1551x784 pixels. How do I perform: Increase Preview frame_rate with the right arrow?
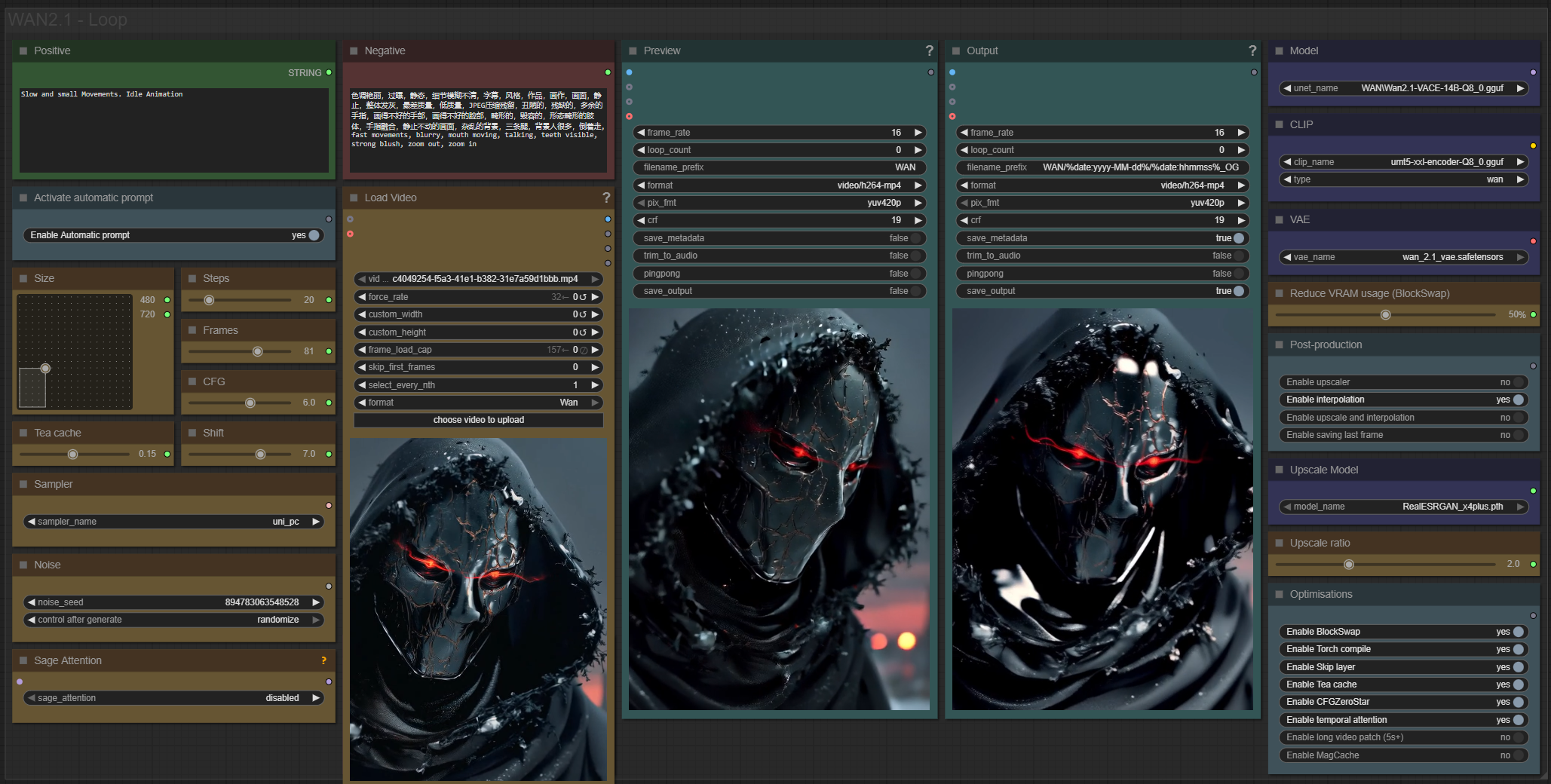coord(918,133)
